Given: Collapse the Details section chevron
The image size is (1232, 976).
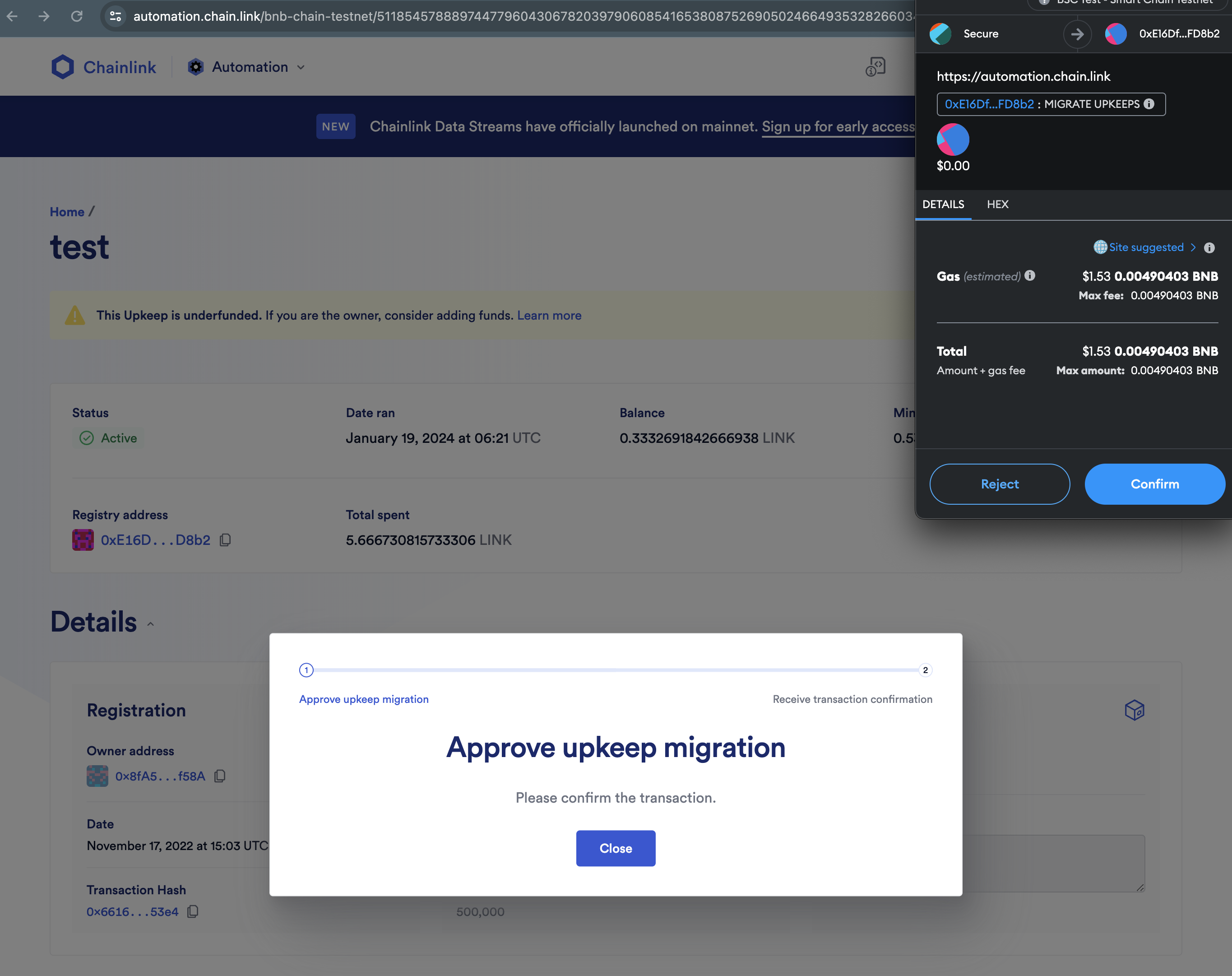Looking at the screenshot, I should tap(151, 624).
